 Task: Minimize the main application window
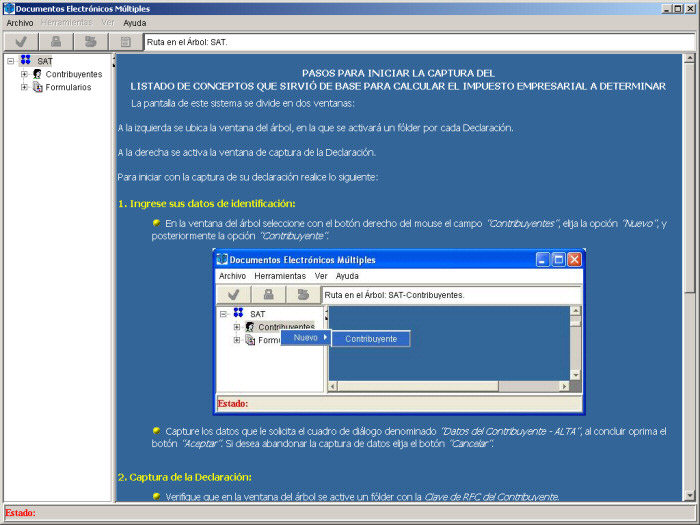pos(668,8)
